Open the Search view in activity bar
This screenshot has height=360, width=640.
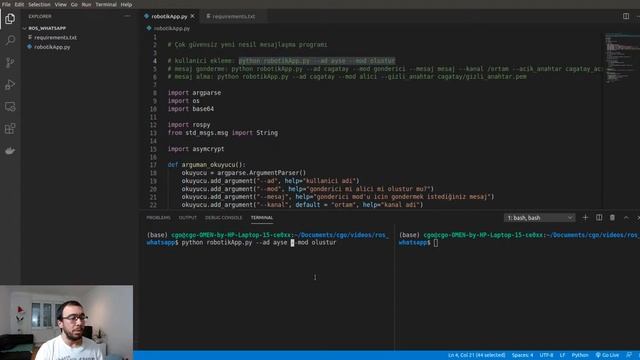point(10,40)
